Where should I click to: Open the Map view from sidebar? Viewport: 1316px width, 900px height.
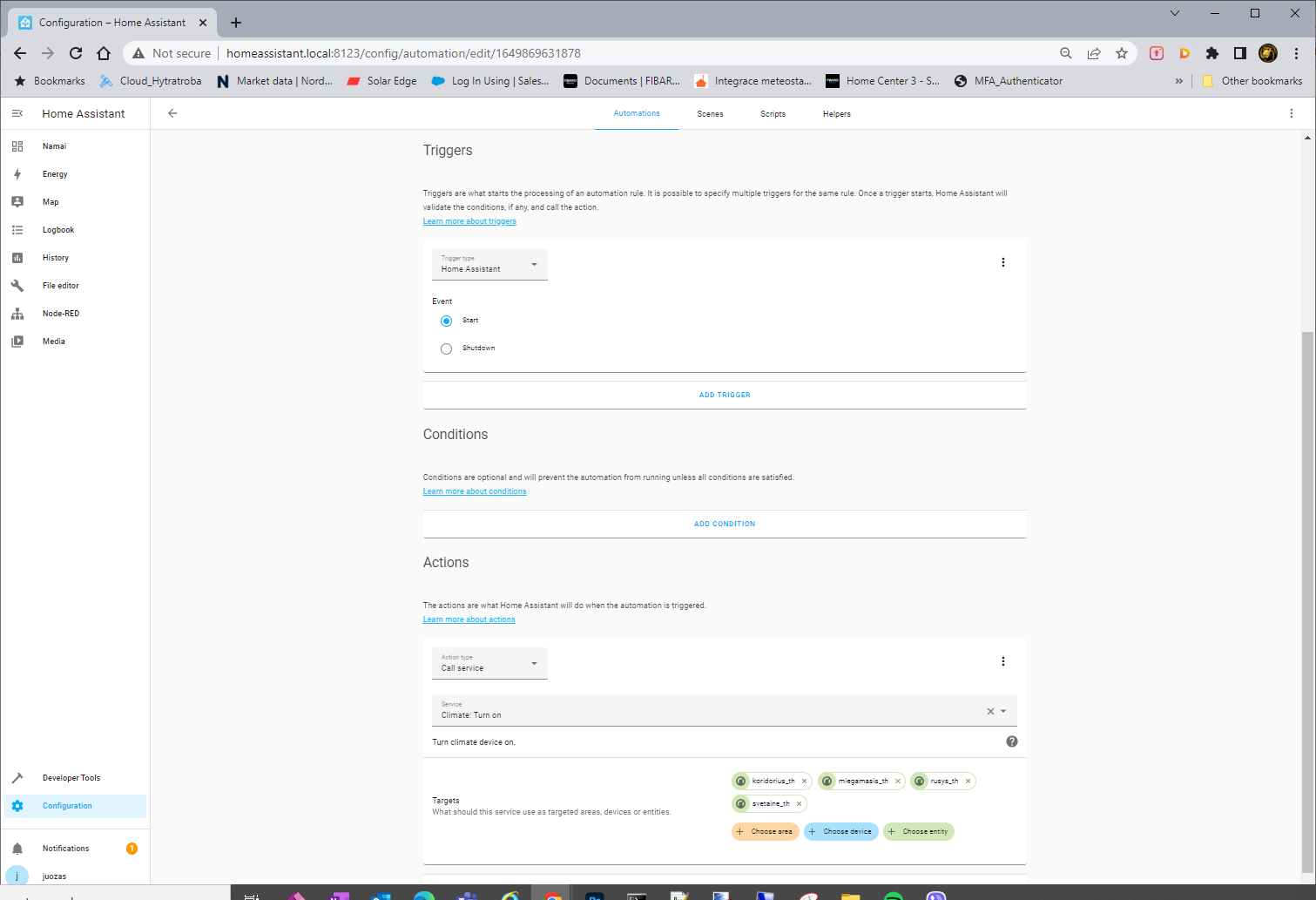point(51,201)
